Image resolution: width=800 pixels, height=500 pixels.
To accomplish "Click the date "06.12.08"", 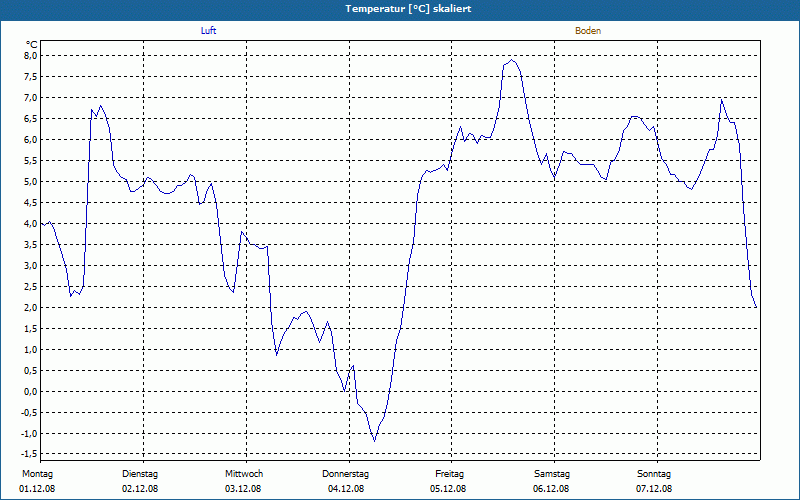I will click(x=551, y=489).
